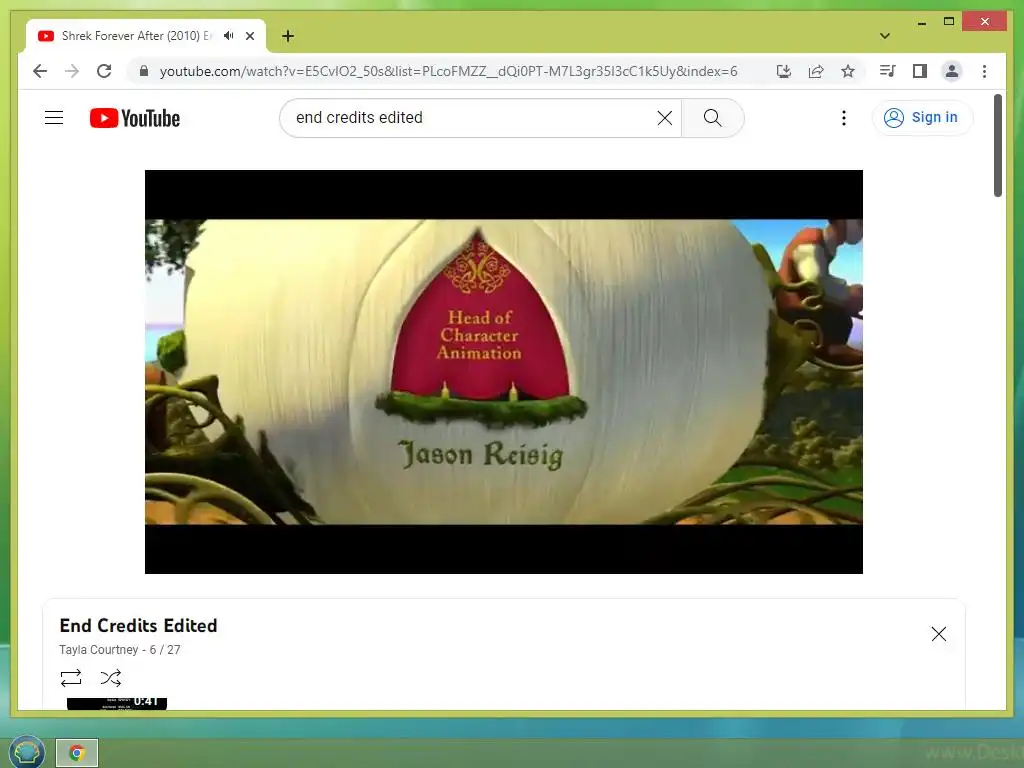Image resolution: width=1024 pixels, height=768 pixels.
Task: Toggle shuffle playlist
Action: tap(111, 678)
